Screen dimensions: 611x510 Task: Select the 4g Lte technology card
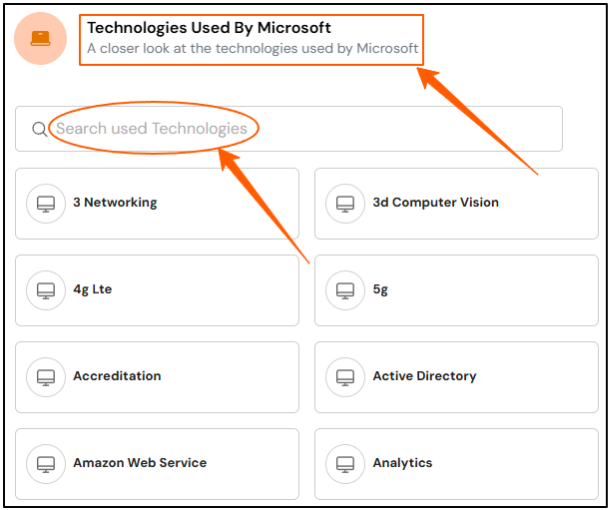(x=157, y=291)
